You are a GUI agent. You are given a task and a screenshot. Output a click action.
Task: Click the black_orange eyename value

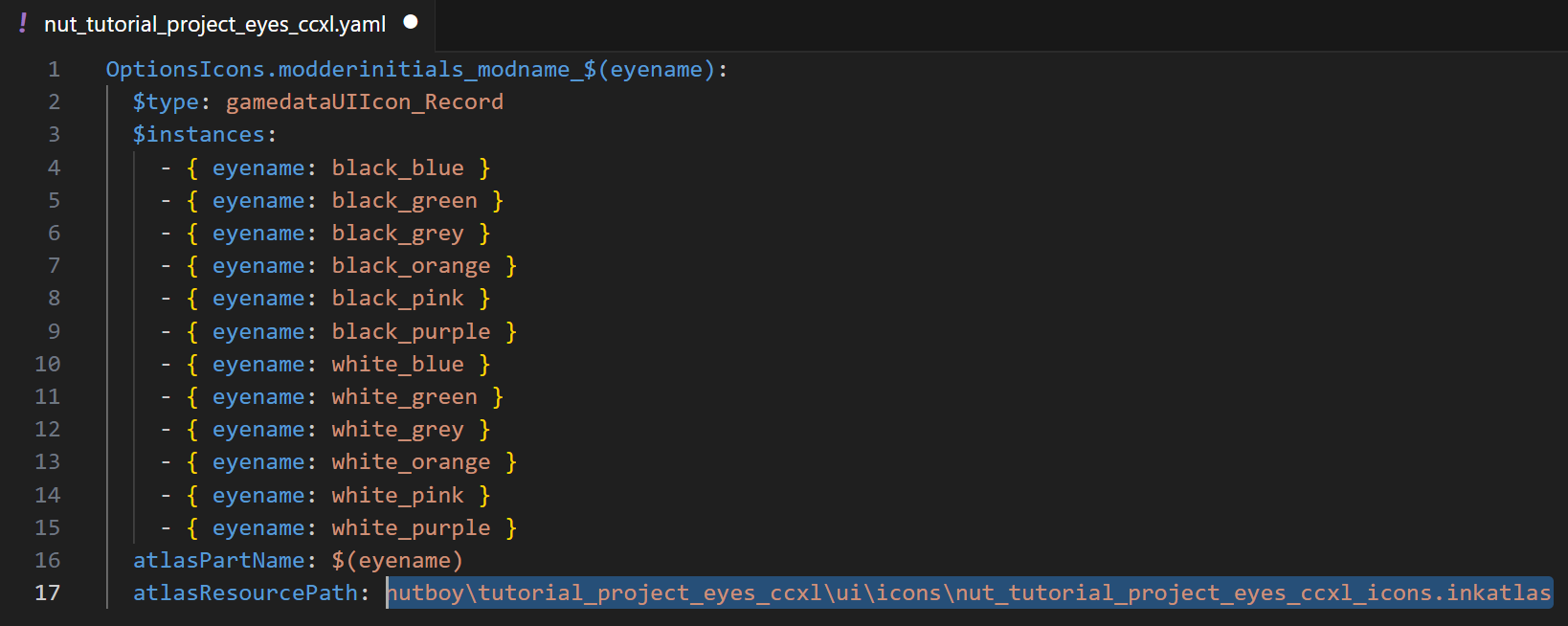point(411,266)
